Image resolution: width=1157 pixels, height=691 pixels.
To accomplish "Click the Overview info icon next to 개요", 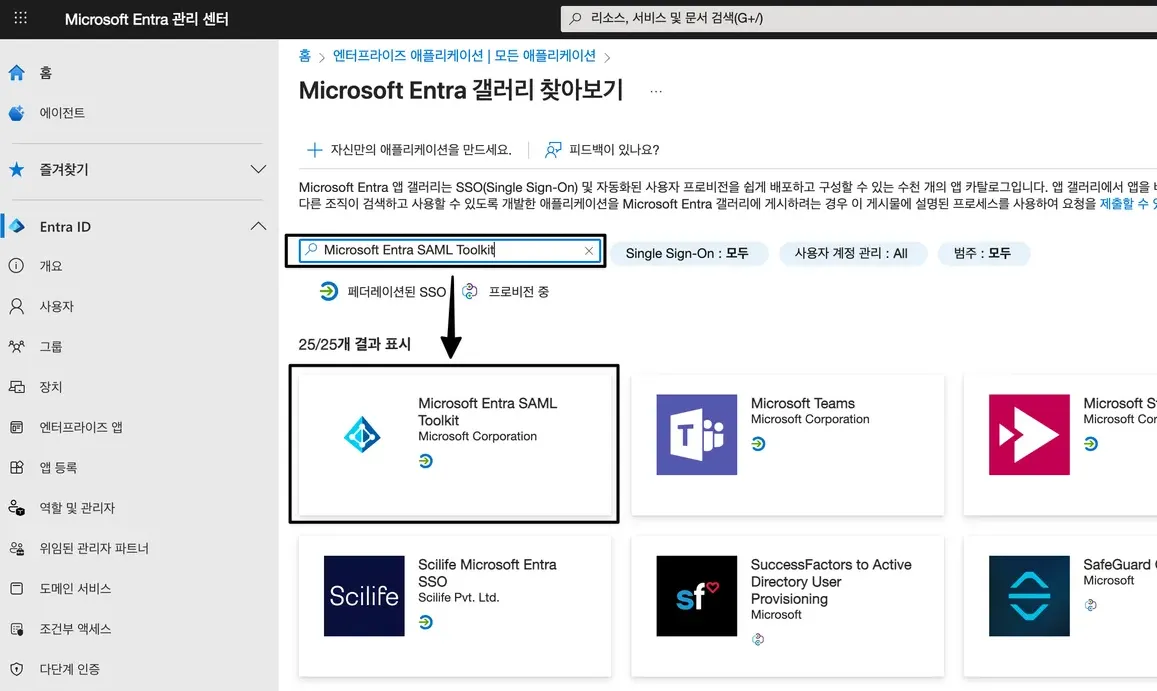I will click(16, 266).
